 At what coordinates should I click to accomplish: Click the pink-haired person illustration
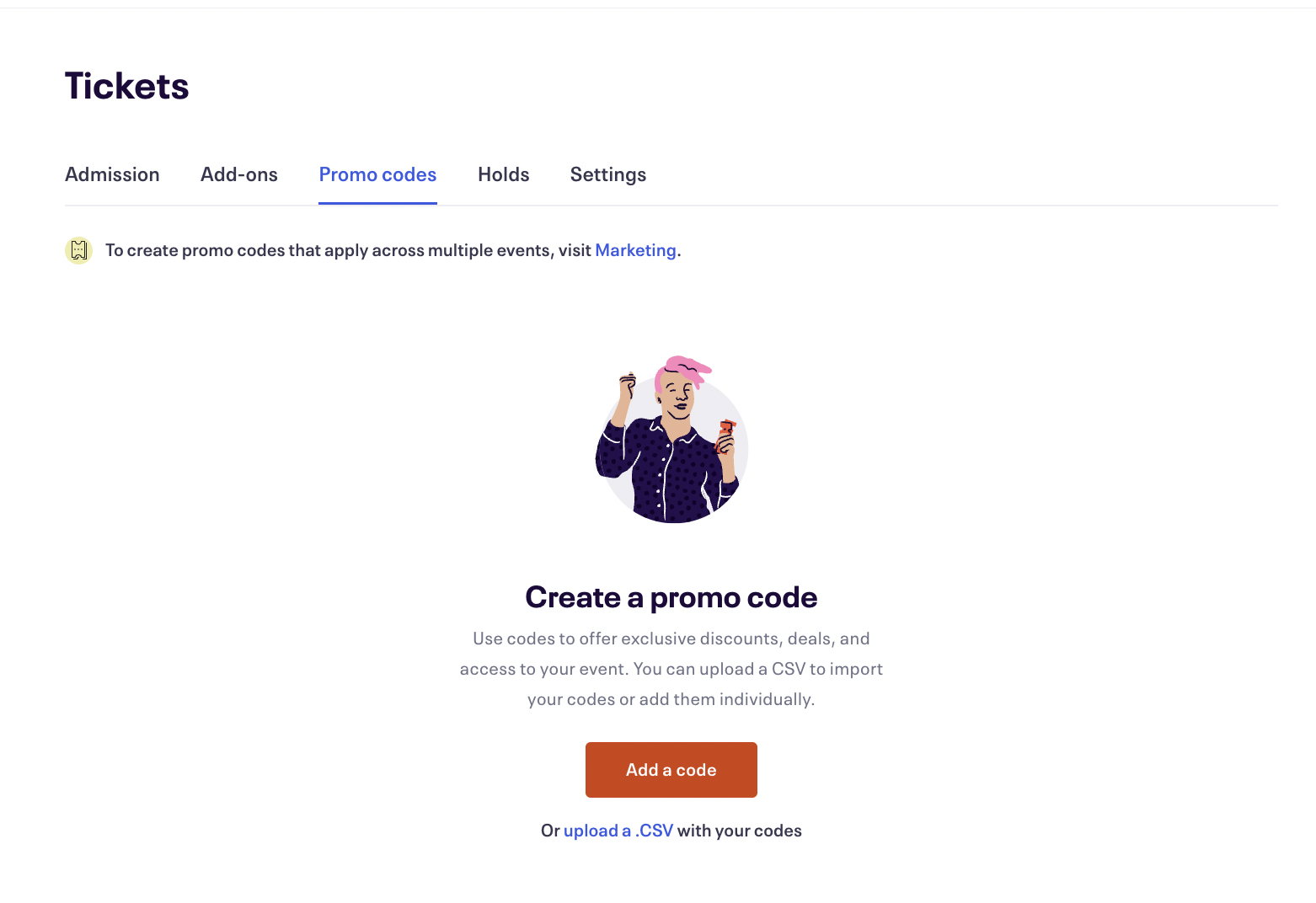coord(671,439)
